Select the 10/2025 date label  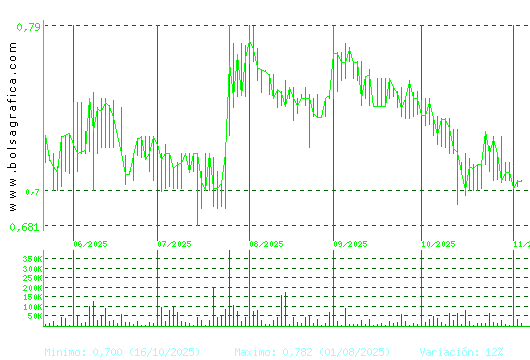(438, 244)
